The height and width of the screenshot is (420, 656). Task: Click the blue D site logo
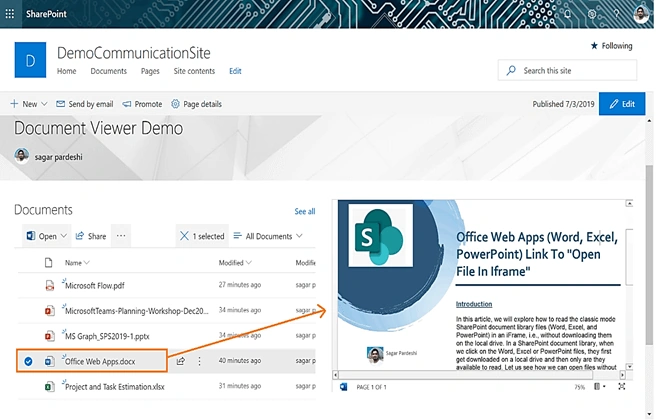(x=30, y=60)
